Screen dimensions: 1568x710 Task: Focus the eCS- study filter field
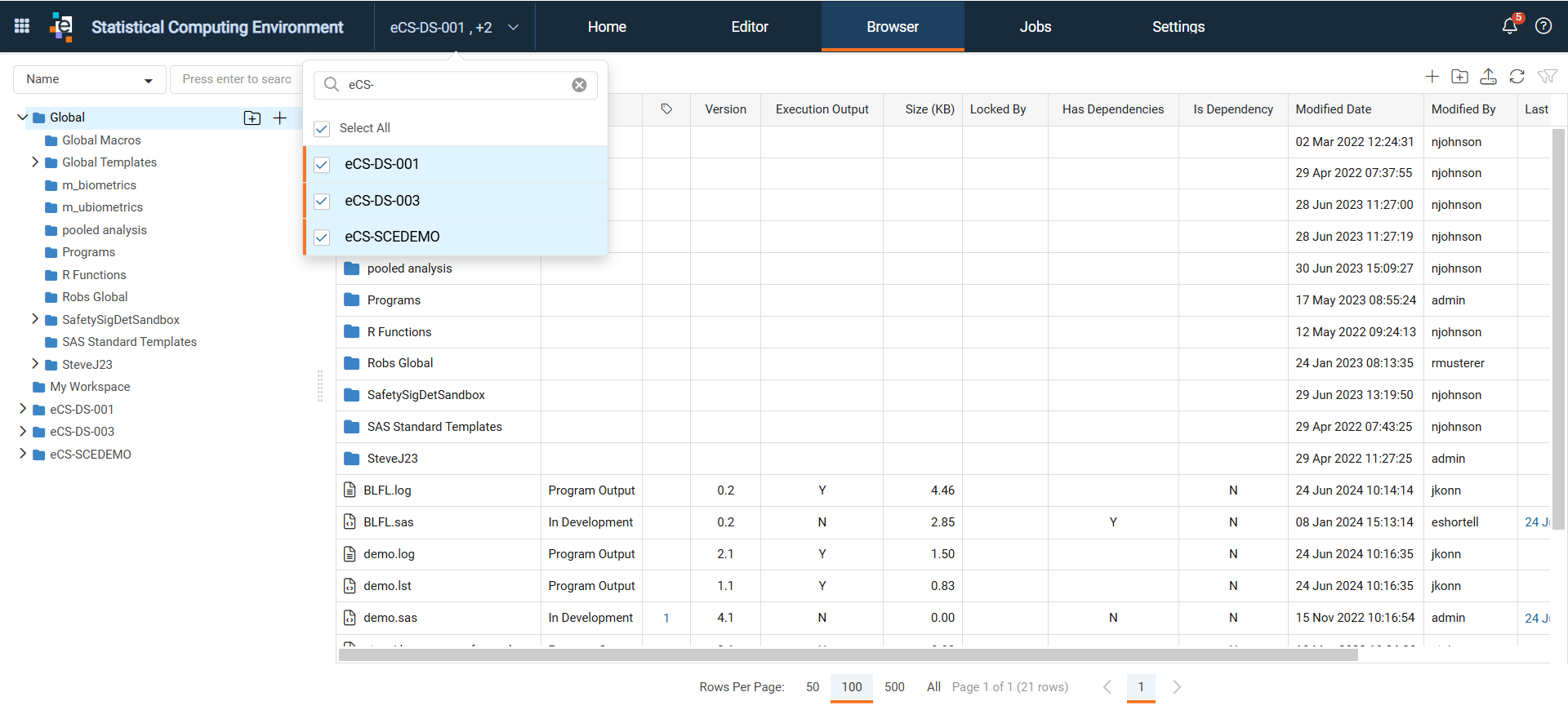coord(455,85)
